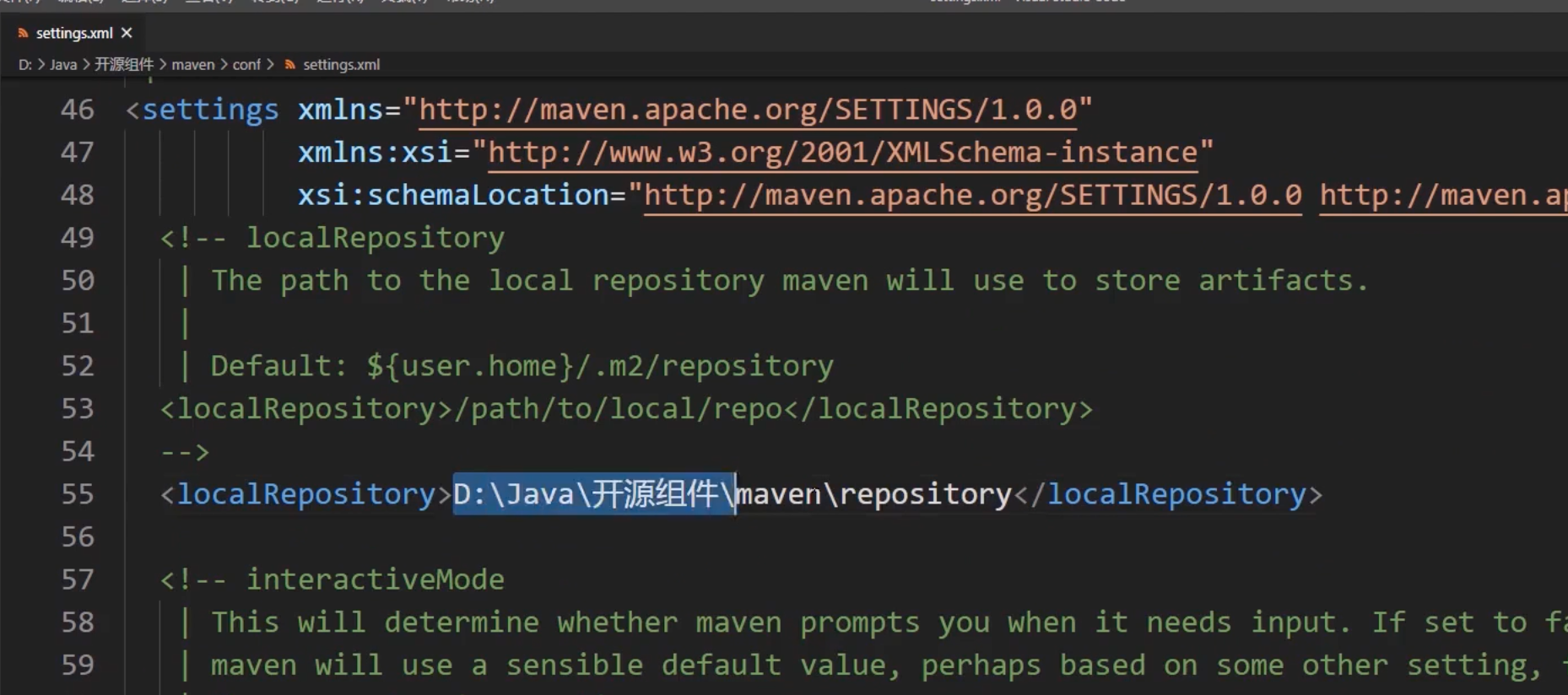Click the XML icon in the breadcrumb
Screen dimensions: 1568x695
tap(289, 64)
